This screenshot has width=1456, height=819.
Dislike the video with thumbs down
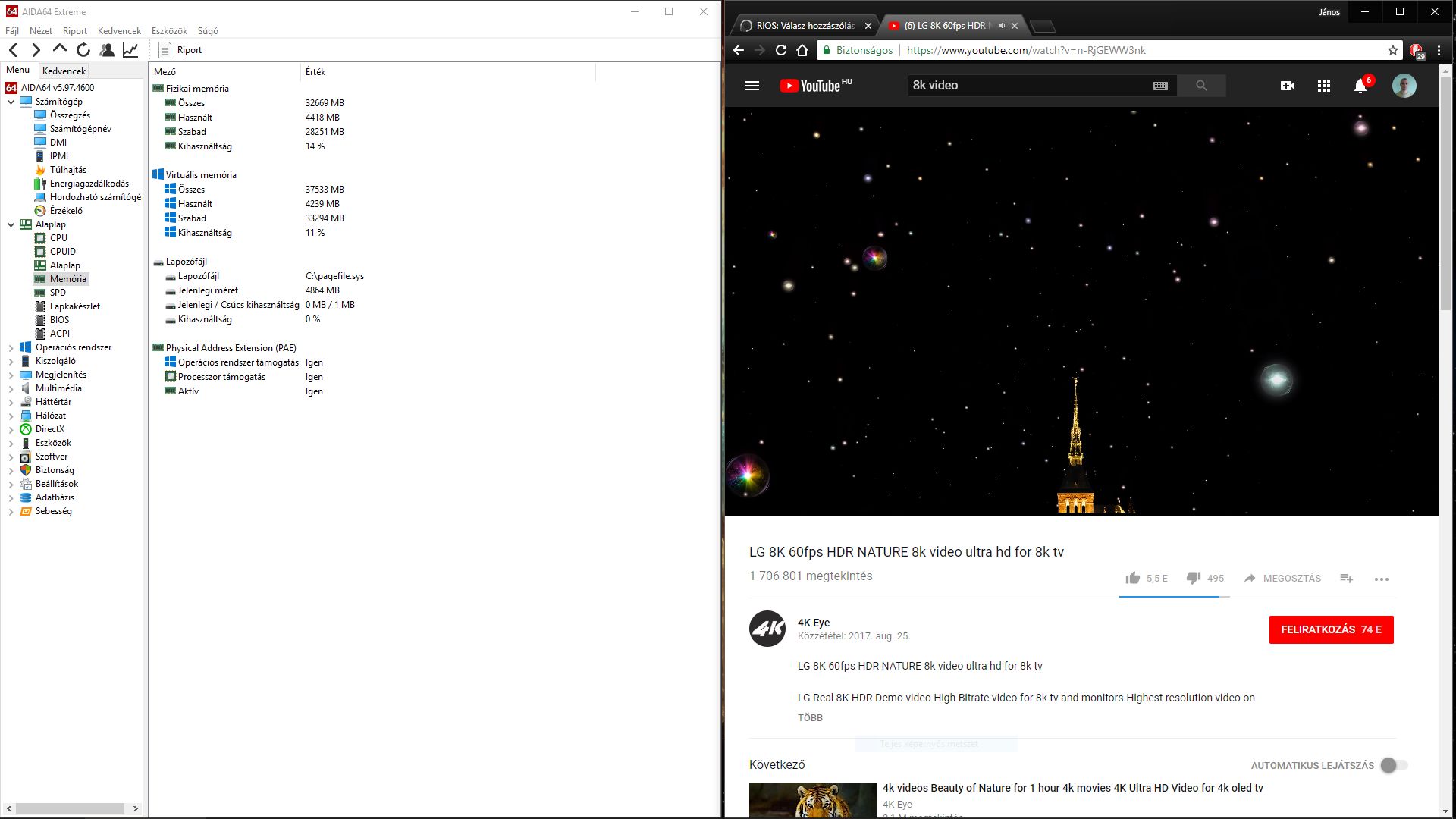(1194, 578)
